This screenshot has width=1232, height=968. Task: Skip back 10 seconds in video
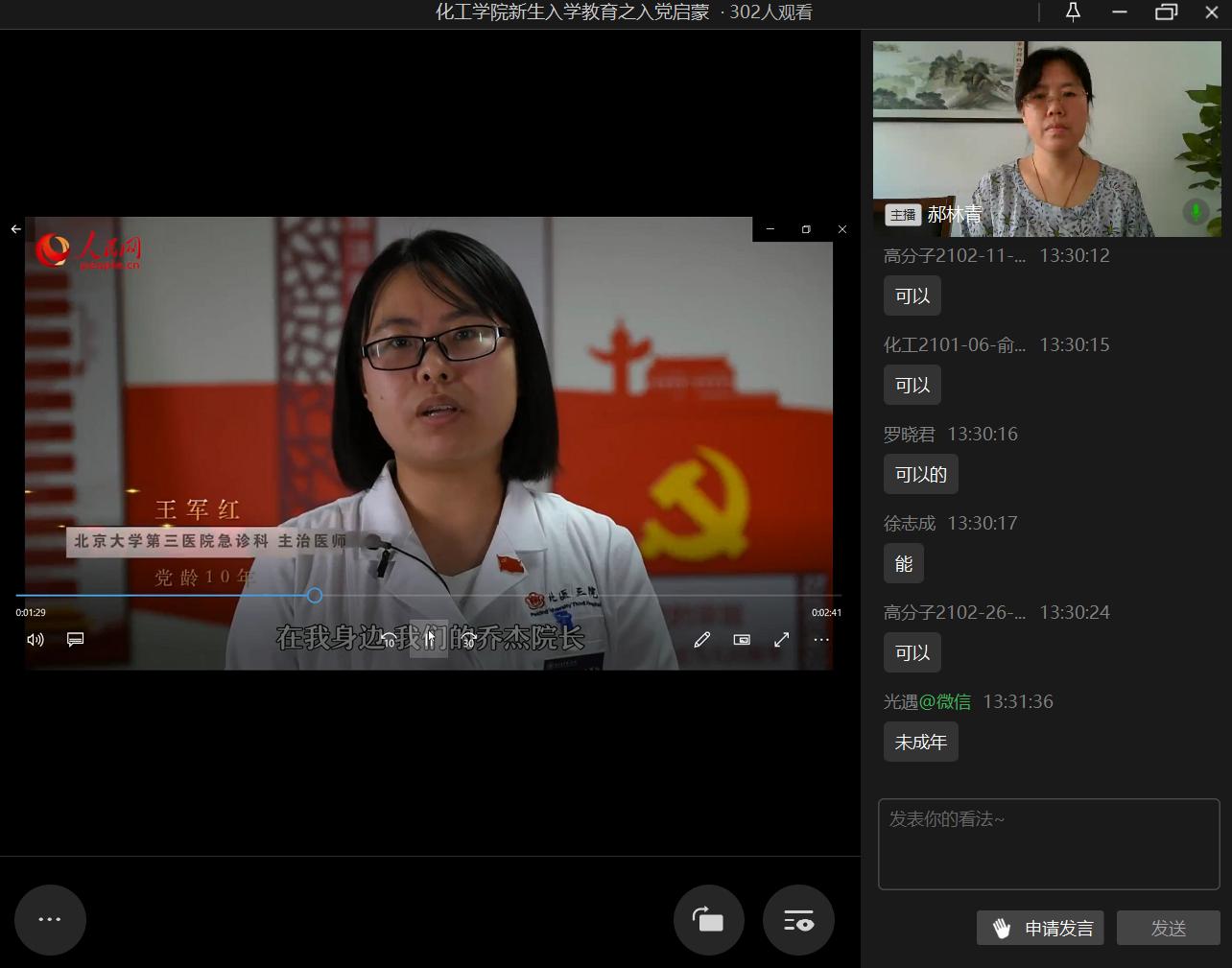click(x=389, y=640)
